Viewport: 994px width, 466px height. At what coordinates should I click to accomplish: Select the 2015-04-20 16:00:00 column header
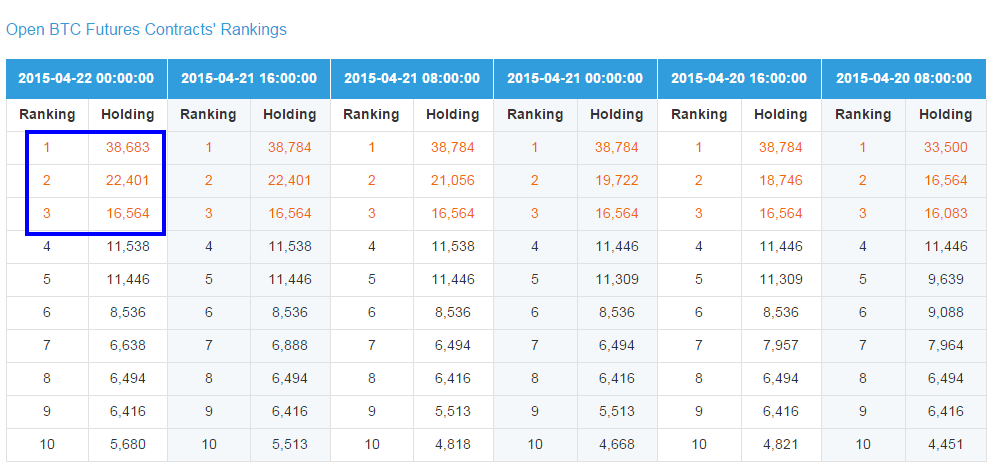click(x=739, y=79)
